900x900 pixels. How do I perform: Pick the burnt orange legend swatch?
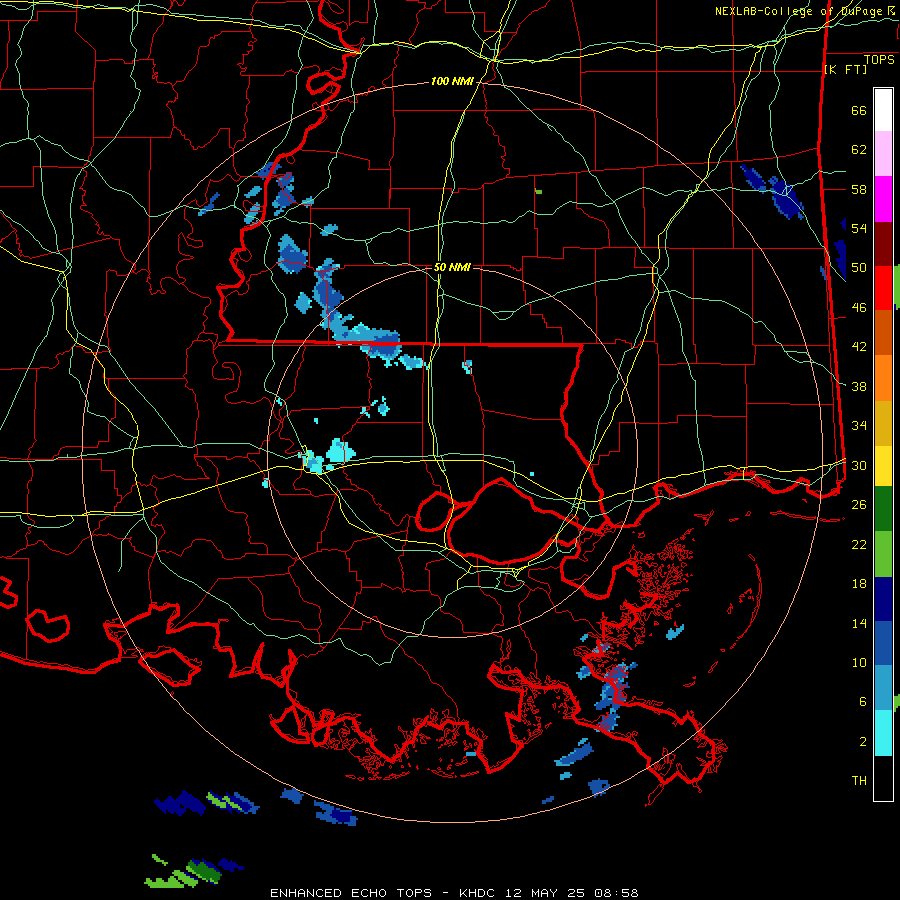[883, 333]
